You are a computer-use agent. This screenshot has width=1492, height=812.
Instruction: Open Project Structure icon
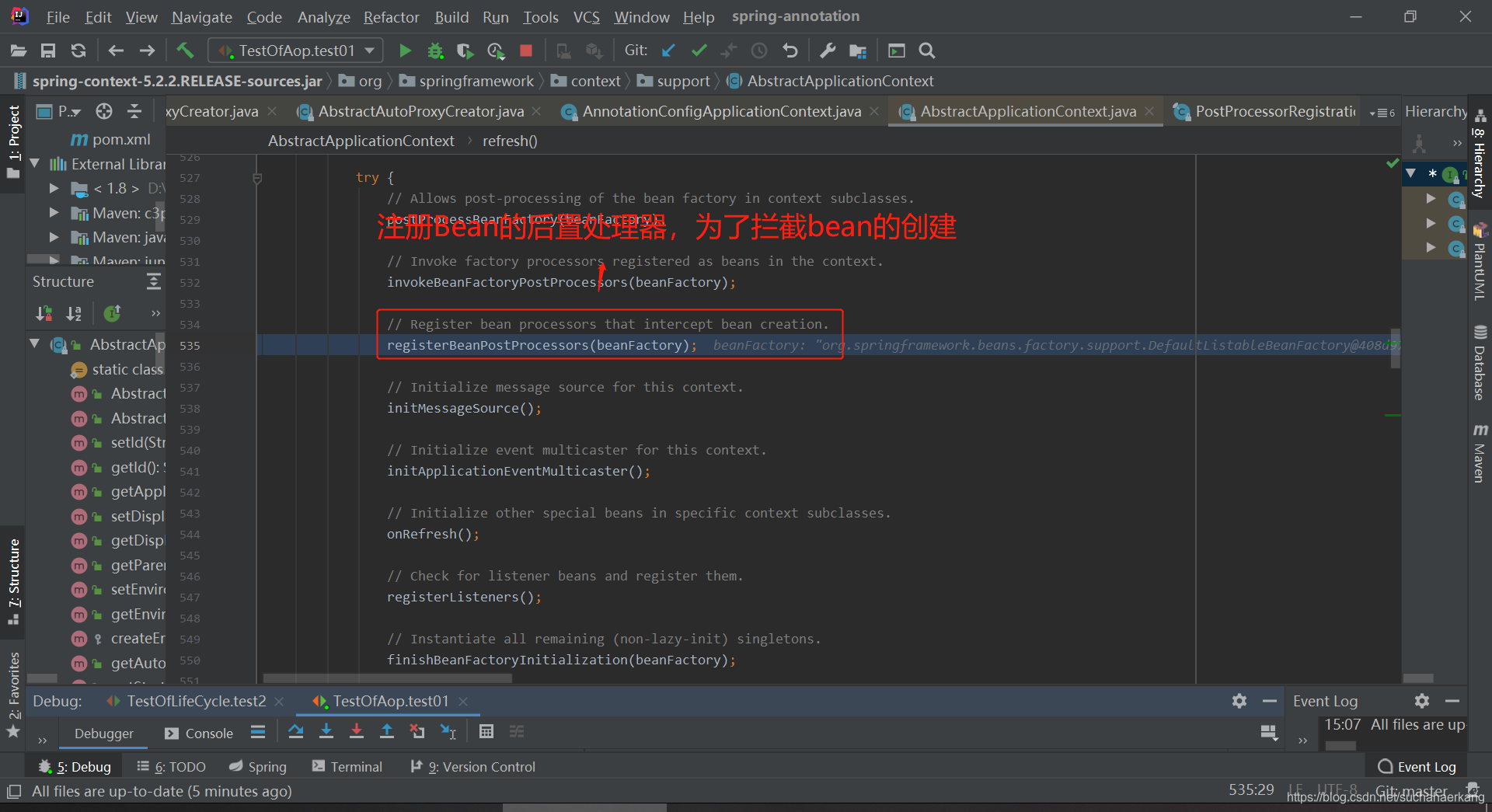pos(858,51)
